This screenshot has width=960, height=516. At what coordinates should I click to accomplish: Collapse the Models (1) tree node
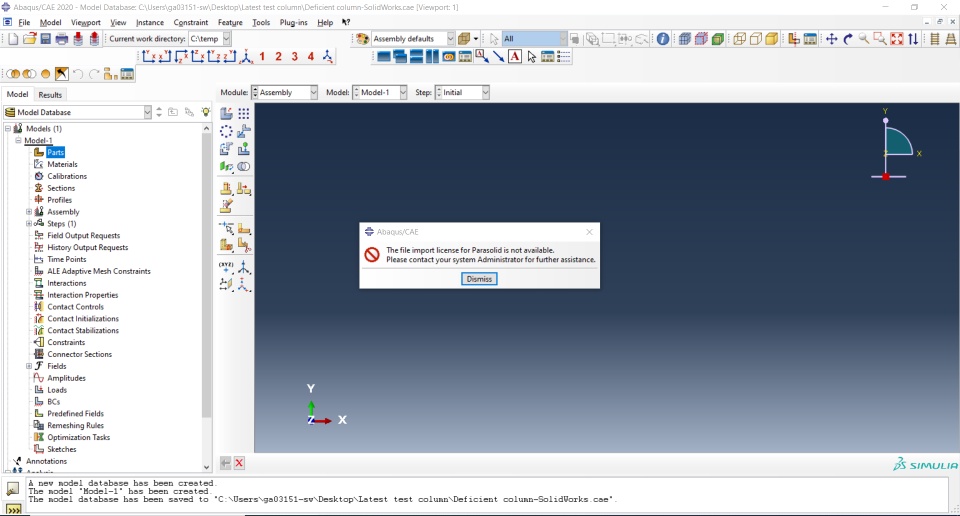click(x=8, y=129)
